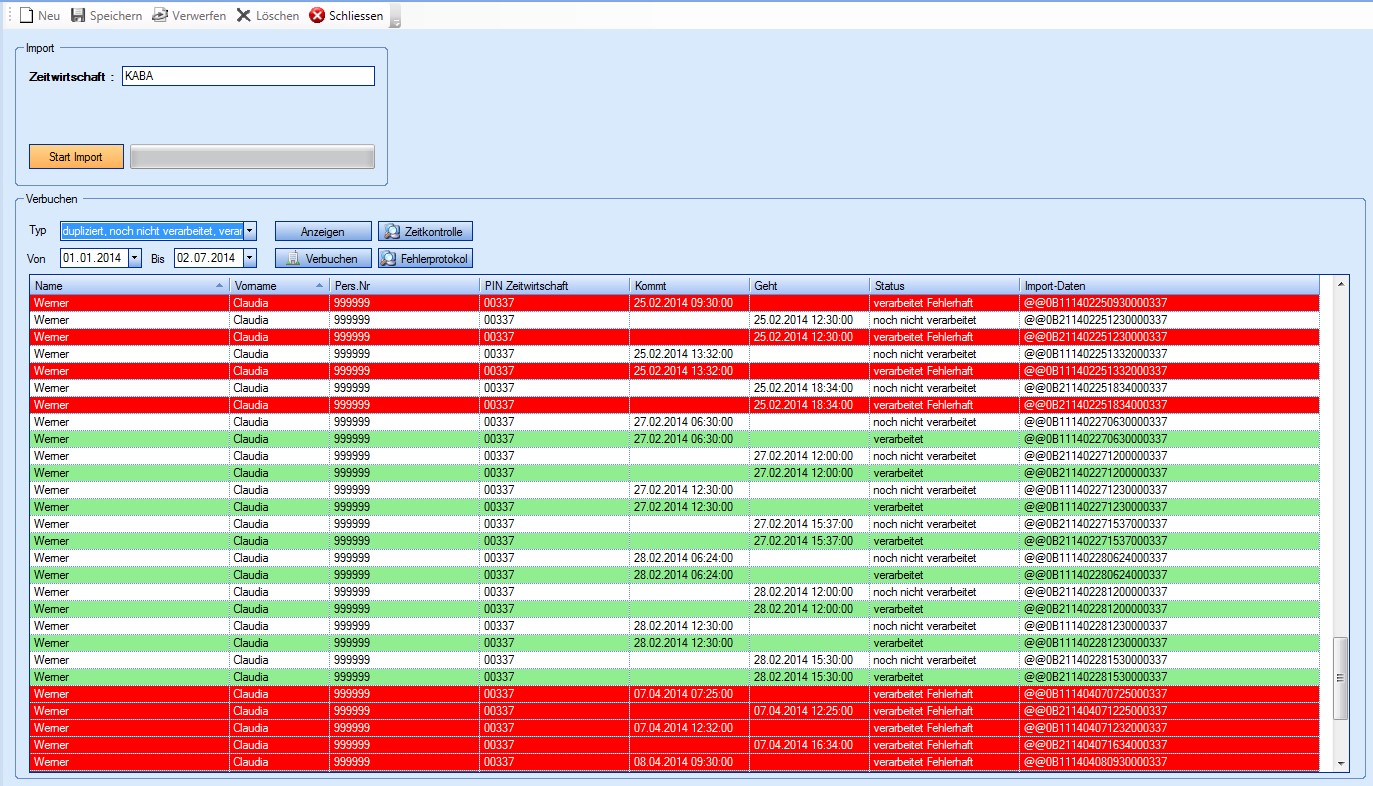Open the Von date picker arrow
Viewport: 1373px width, 786px height.
coord(134,258)
